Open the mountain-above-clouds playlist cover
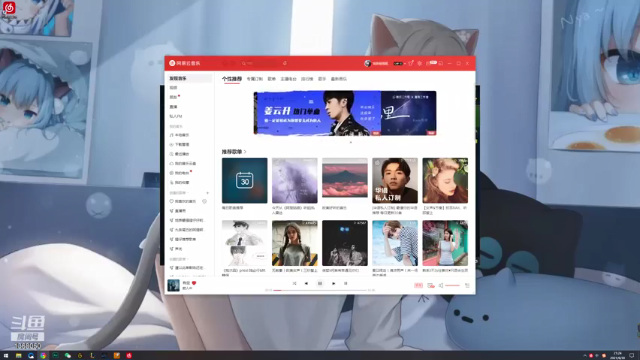Viewport: 640px width, 360px height. tap(344, 180)
